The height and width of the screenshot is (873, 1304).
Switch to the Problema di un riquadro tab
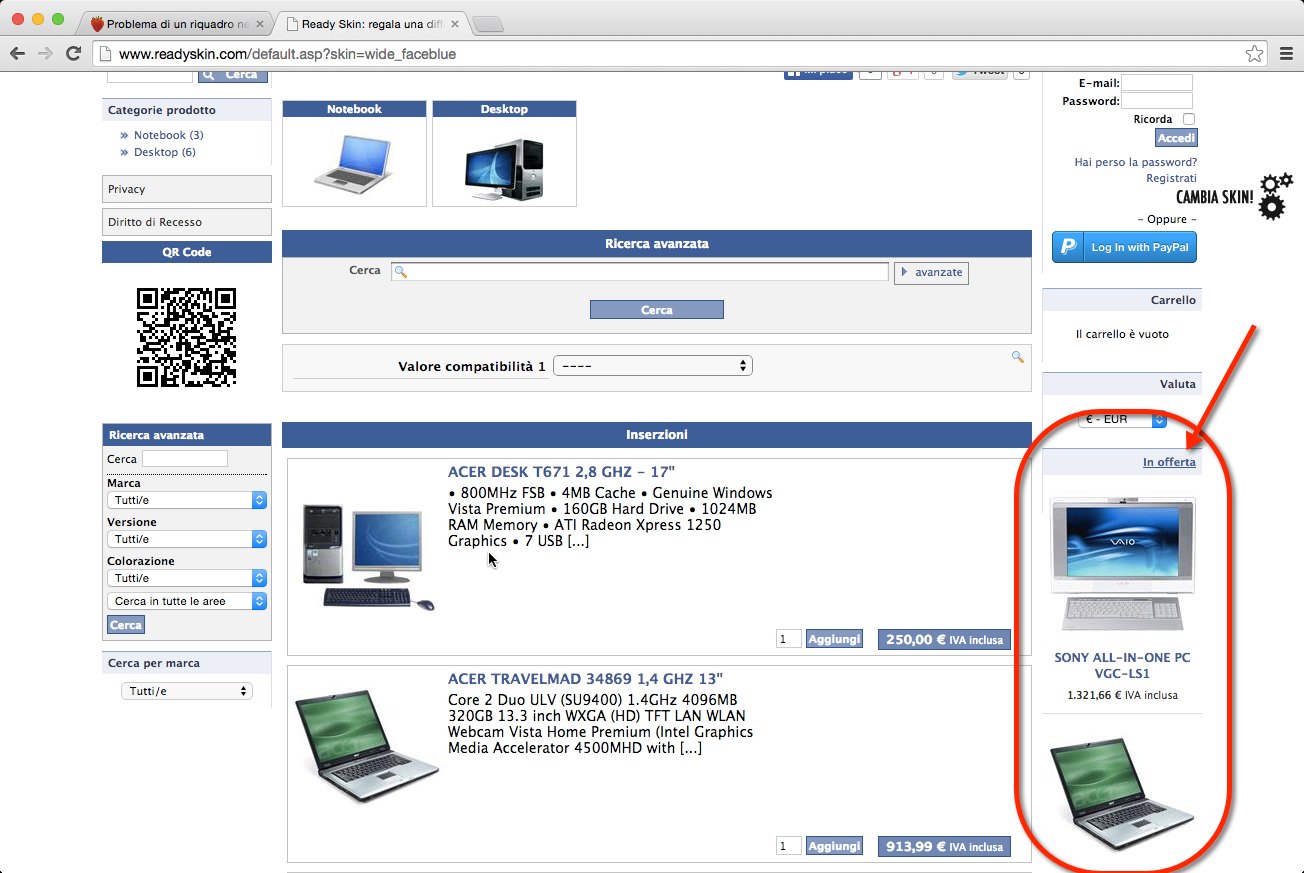pos(177,23)
